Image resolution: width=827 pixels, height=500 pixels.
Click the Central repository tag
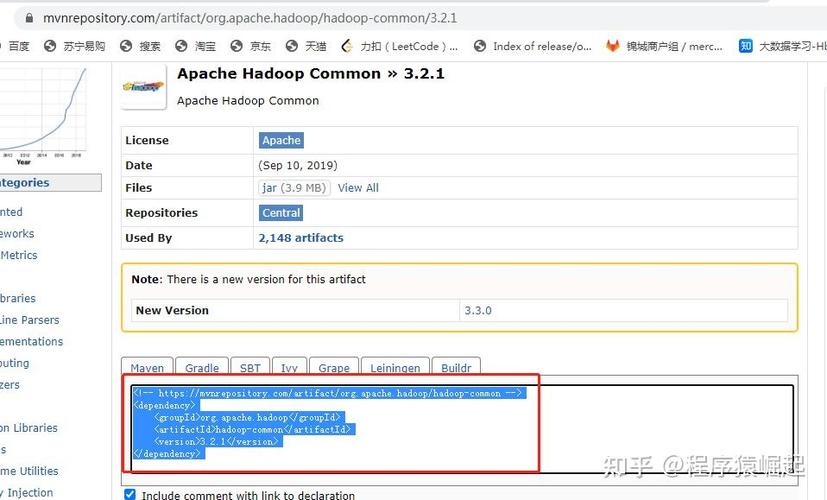tap(281, 213)
